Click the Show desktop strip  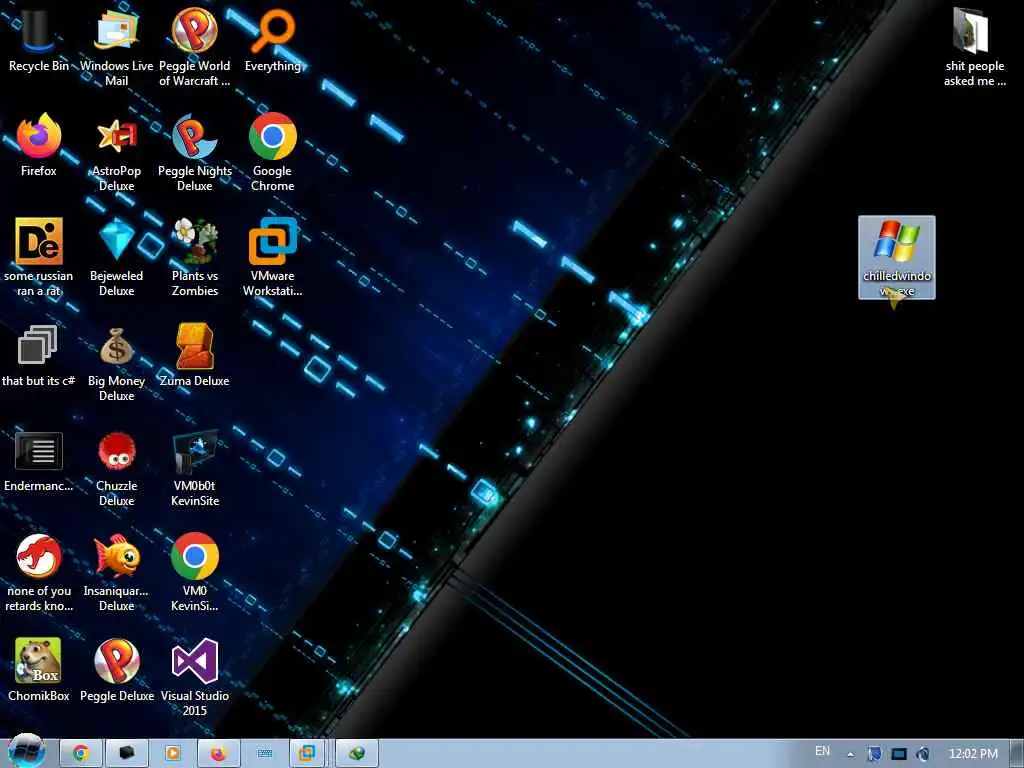pyautogui.click(x=1017, y=754)
